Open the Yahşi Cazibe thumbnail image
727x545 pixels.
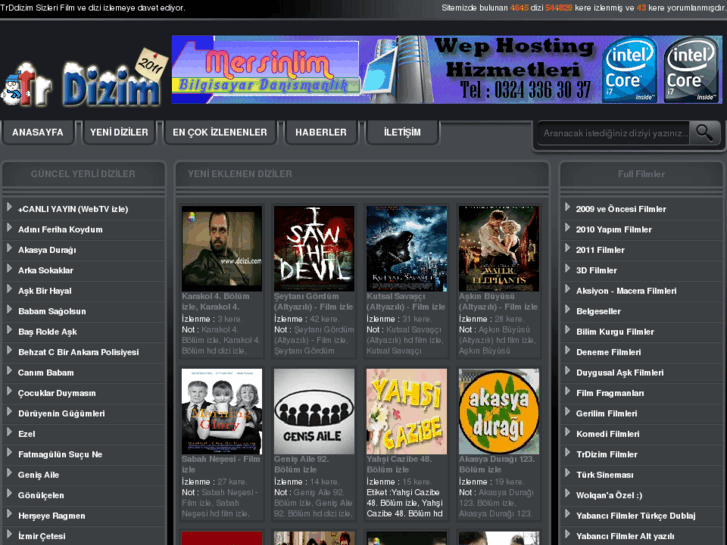point(407,411)
